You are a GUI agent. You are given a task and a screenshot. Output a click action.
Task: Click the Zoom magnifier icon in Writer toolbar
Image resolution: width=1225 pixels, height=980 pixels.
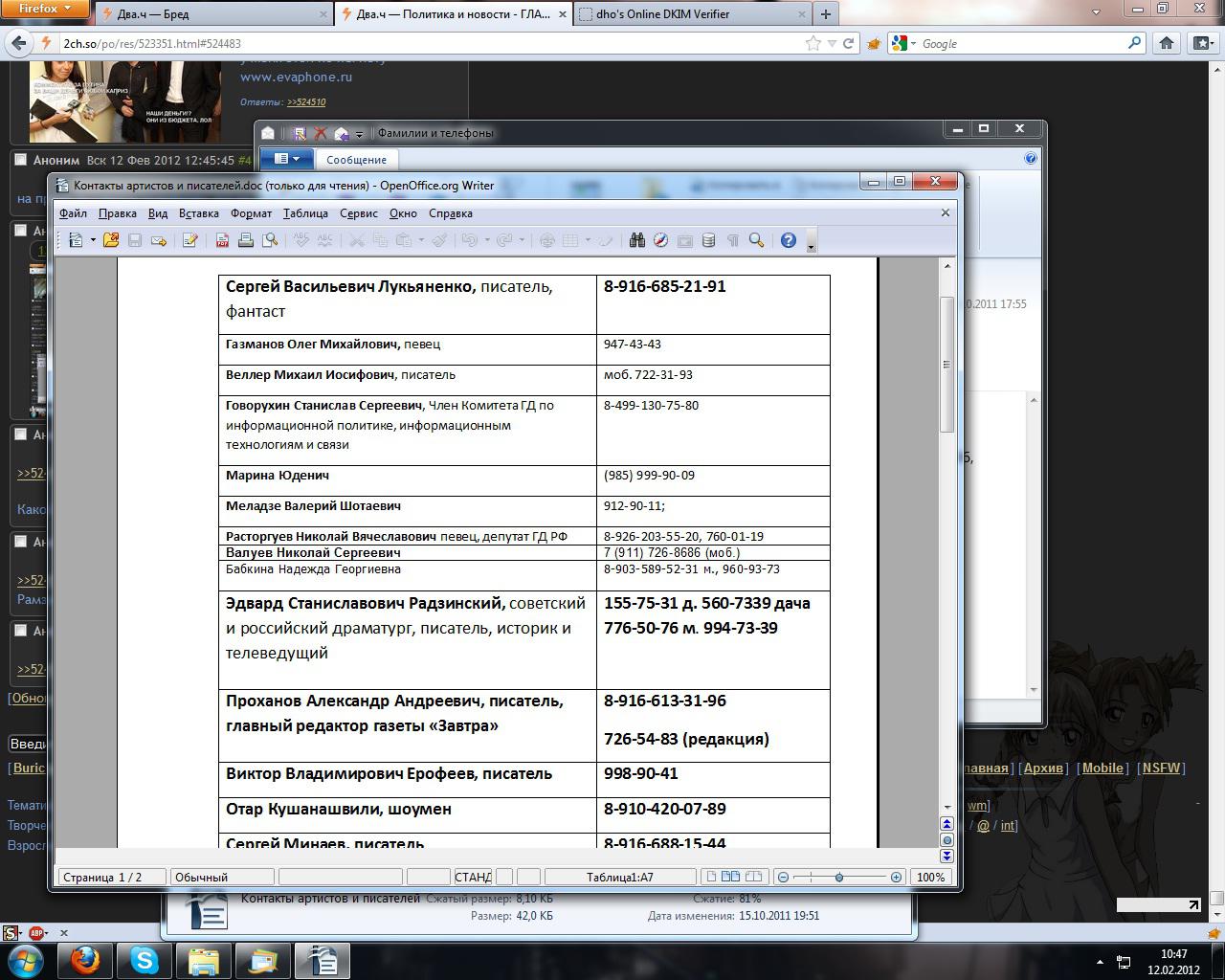coord(756,240)
